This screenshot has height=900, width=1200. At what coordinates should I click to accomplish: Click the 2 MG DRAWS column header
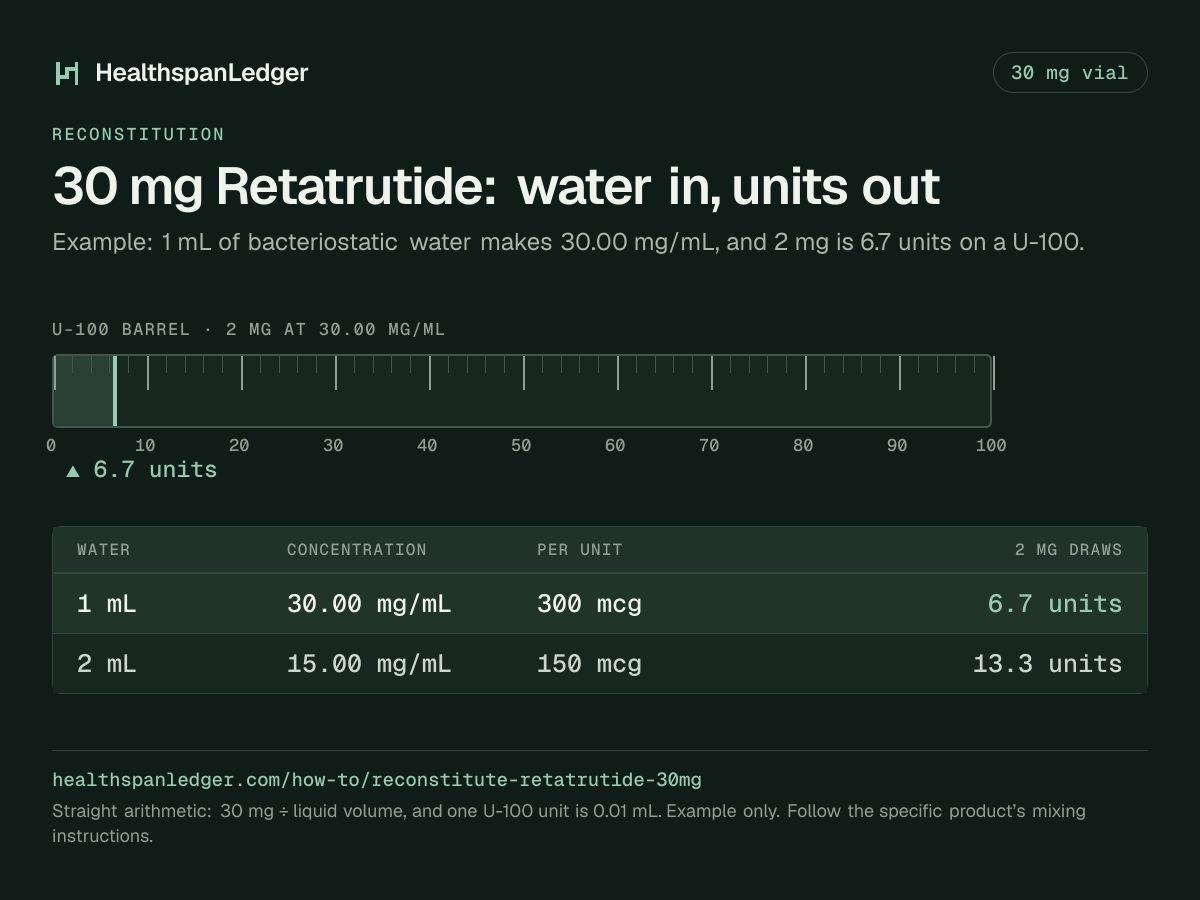[1068, 549]
